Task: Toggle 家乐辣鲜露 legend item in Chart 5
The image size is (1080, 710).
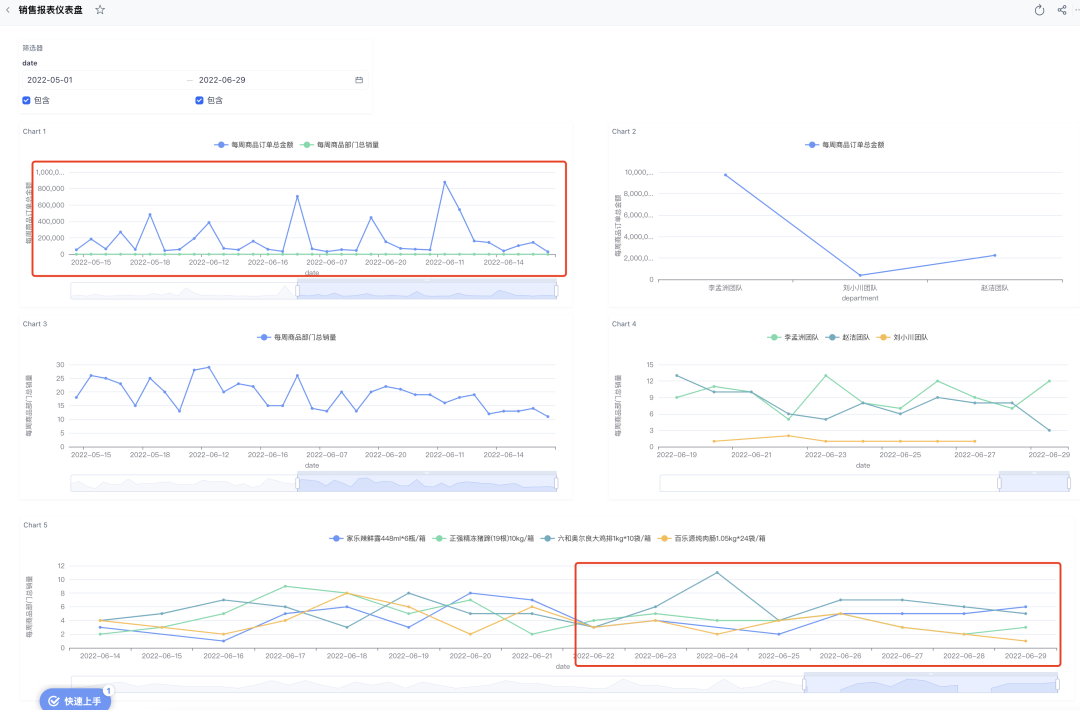Action: 377,539
